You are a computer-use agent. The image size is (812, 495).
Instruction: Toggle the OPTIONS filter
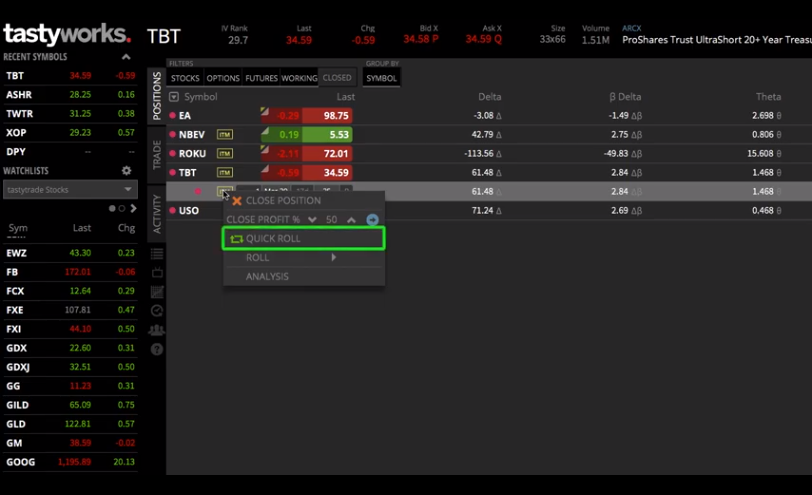coord(223,78)
